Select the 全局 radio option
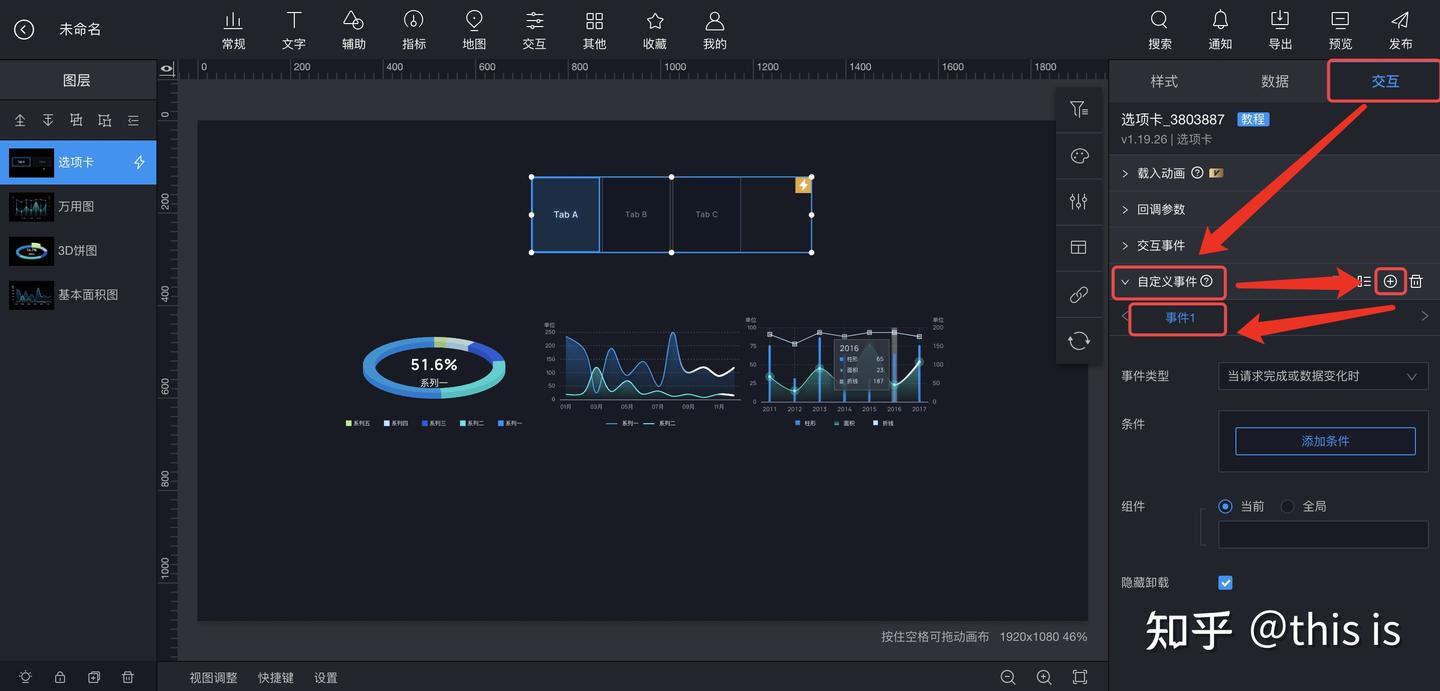The image size is (1440, 691). pos(1287,506)
